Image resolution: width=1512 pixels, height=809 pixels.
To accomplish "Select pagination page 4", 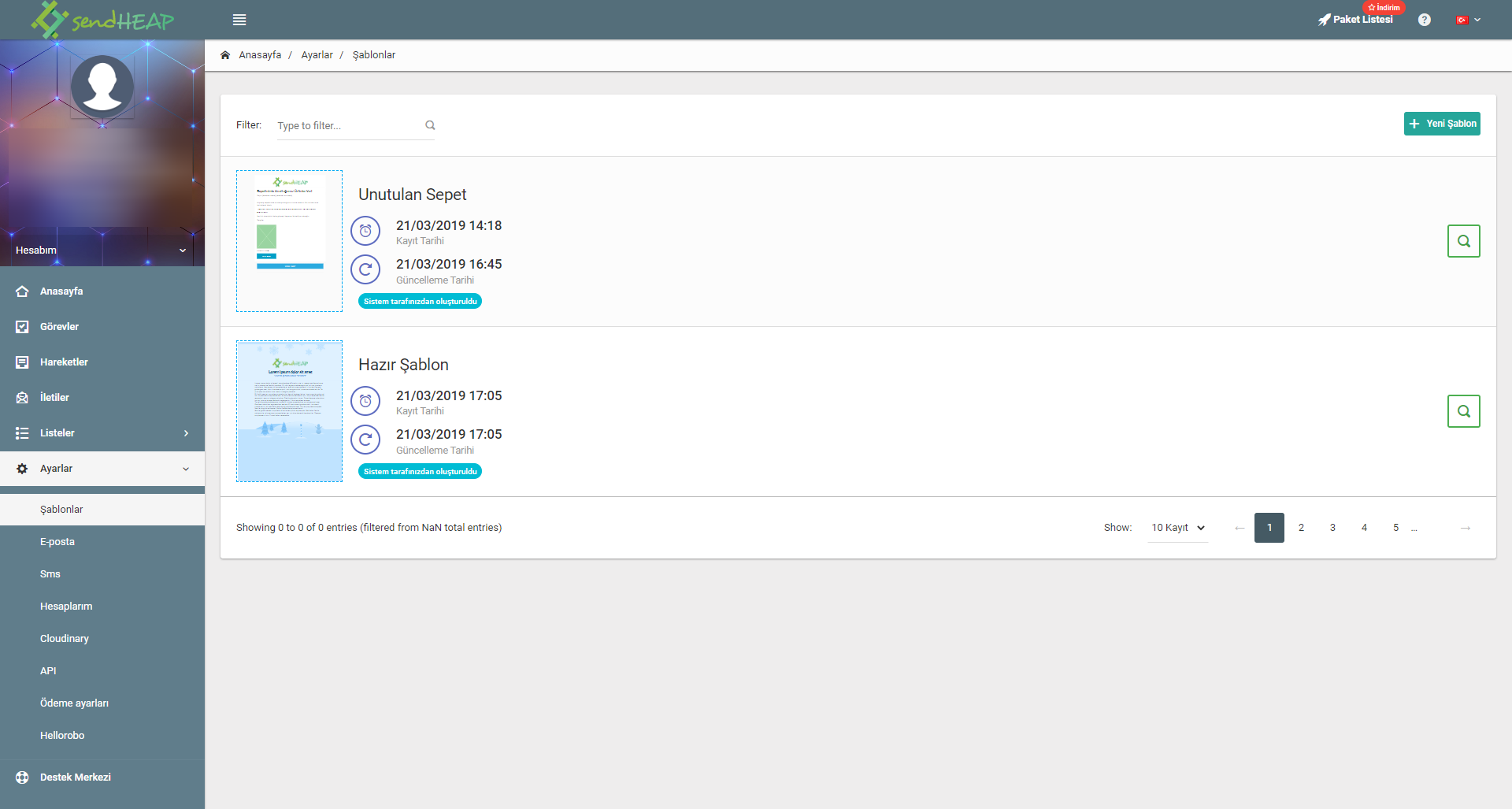I will [x=1364, y=528].
